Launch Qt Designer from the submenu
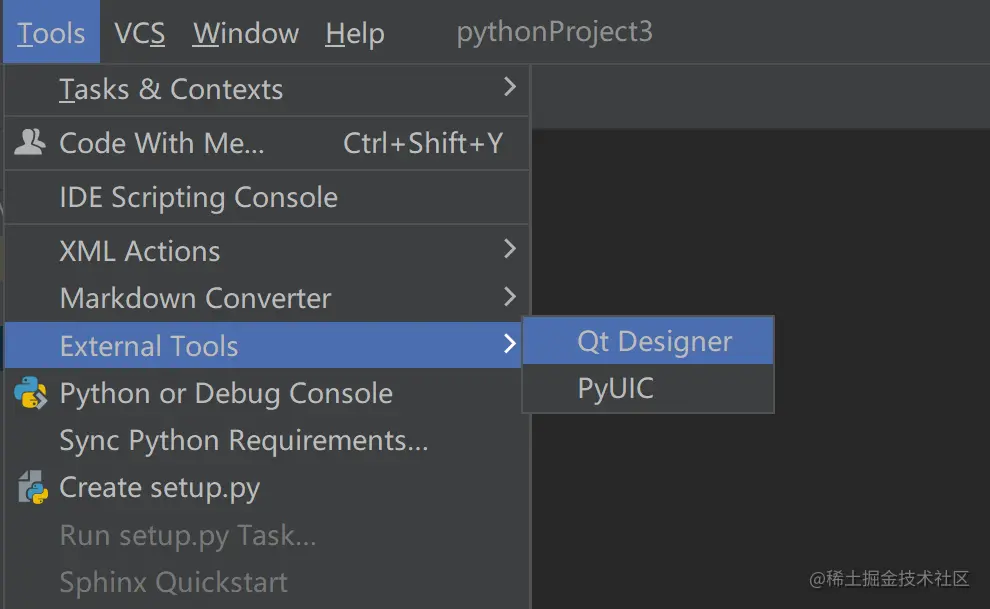The height and width of the screenshot is (609, 990). [654, 341]
